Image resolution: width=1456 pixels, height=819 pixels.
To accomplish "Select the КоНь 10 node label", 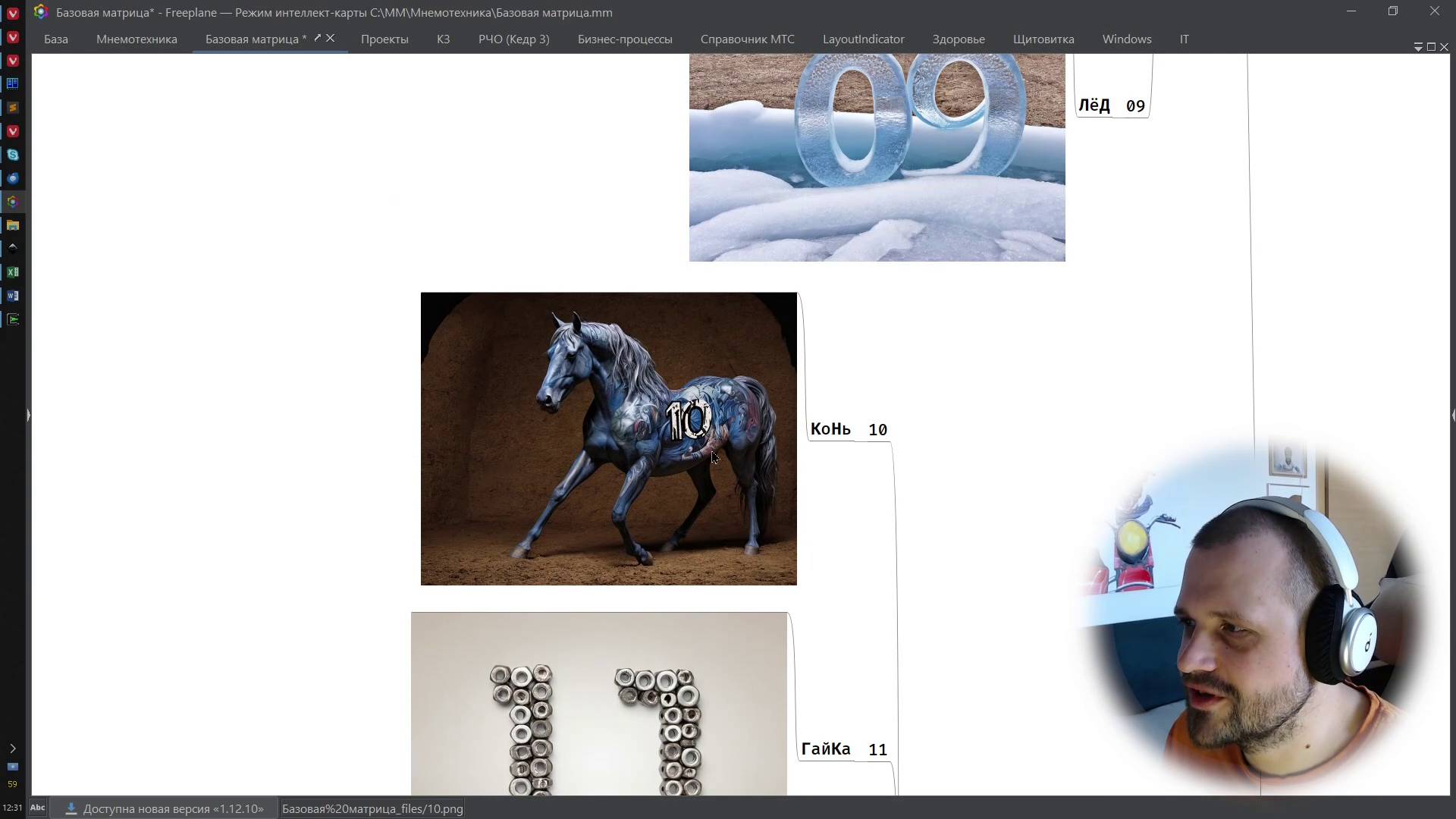I will pyautogui.click(x=848, y=430).
